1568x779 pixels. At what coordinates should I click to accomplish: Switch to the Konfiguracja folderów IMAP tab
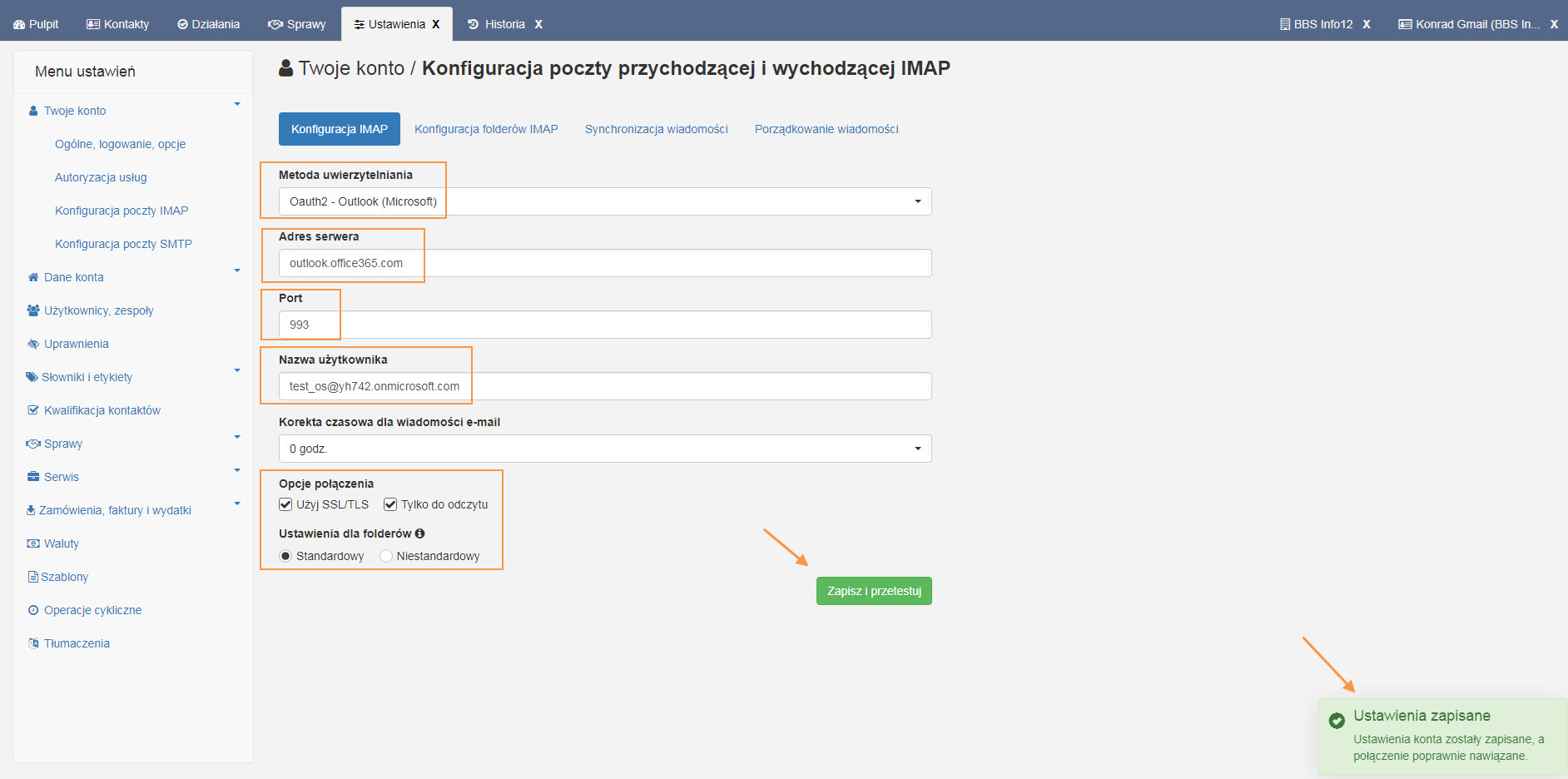[x=486, y=129]
